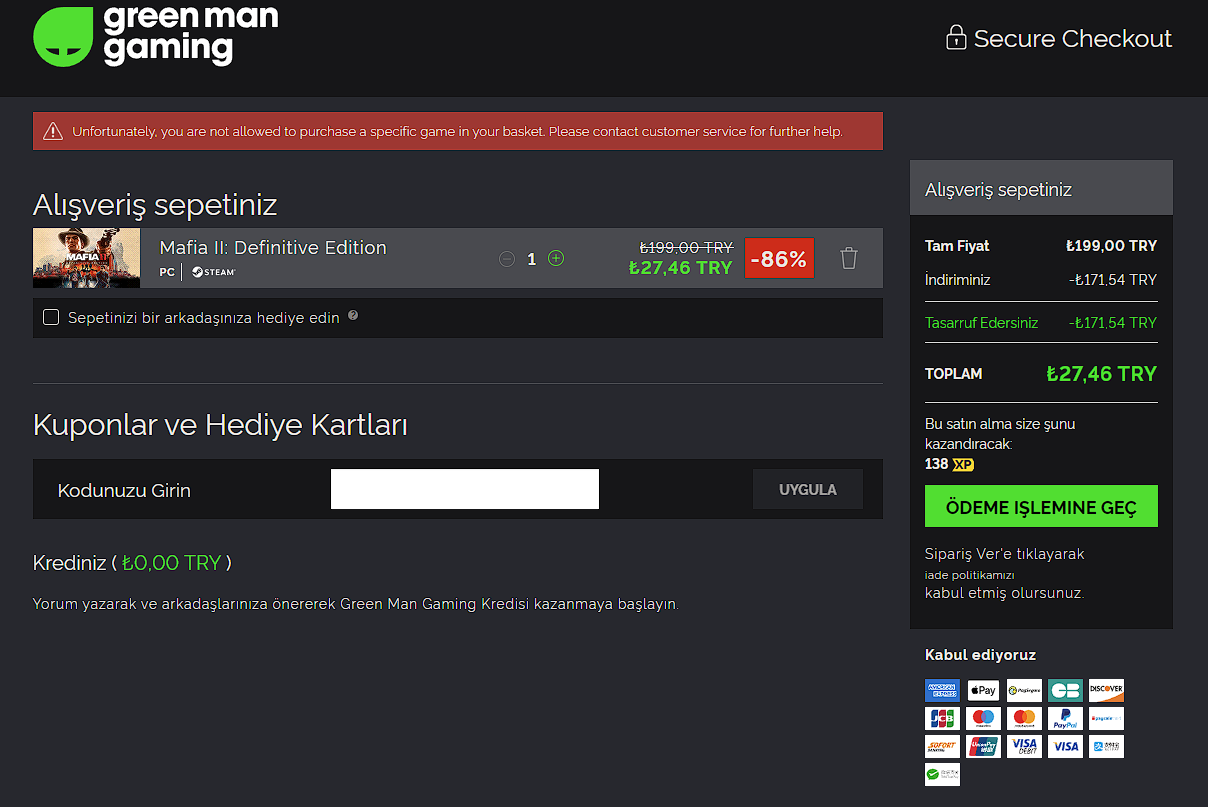
Task: Open the Green Man Gaming logo
Action: (x=156, y=36)
